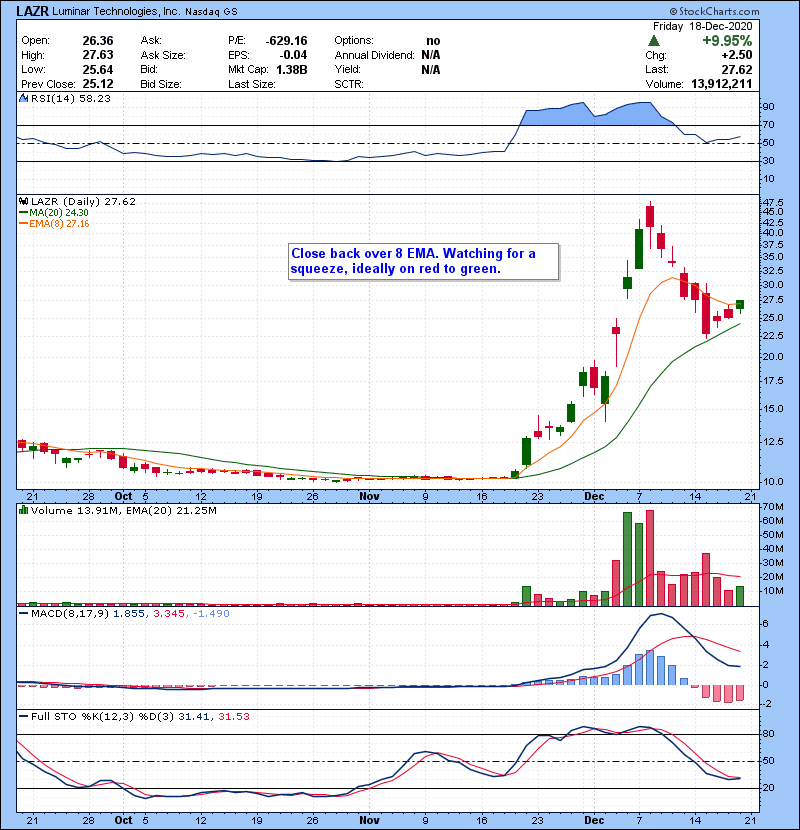The image size is (800, 830).
Task: Click the Oct label on the bottom date axis
Action: click(x=123, y=820)
